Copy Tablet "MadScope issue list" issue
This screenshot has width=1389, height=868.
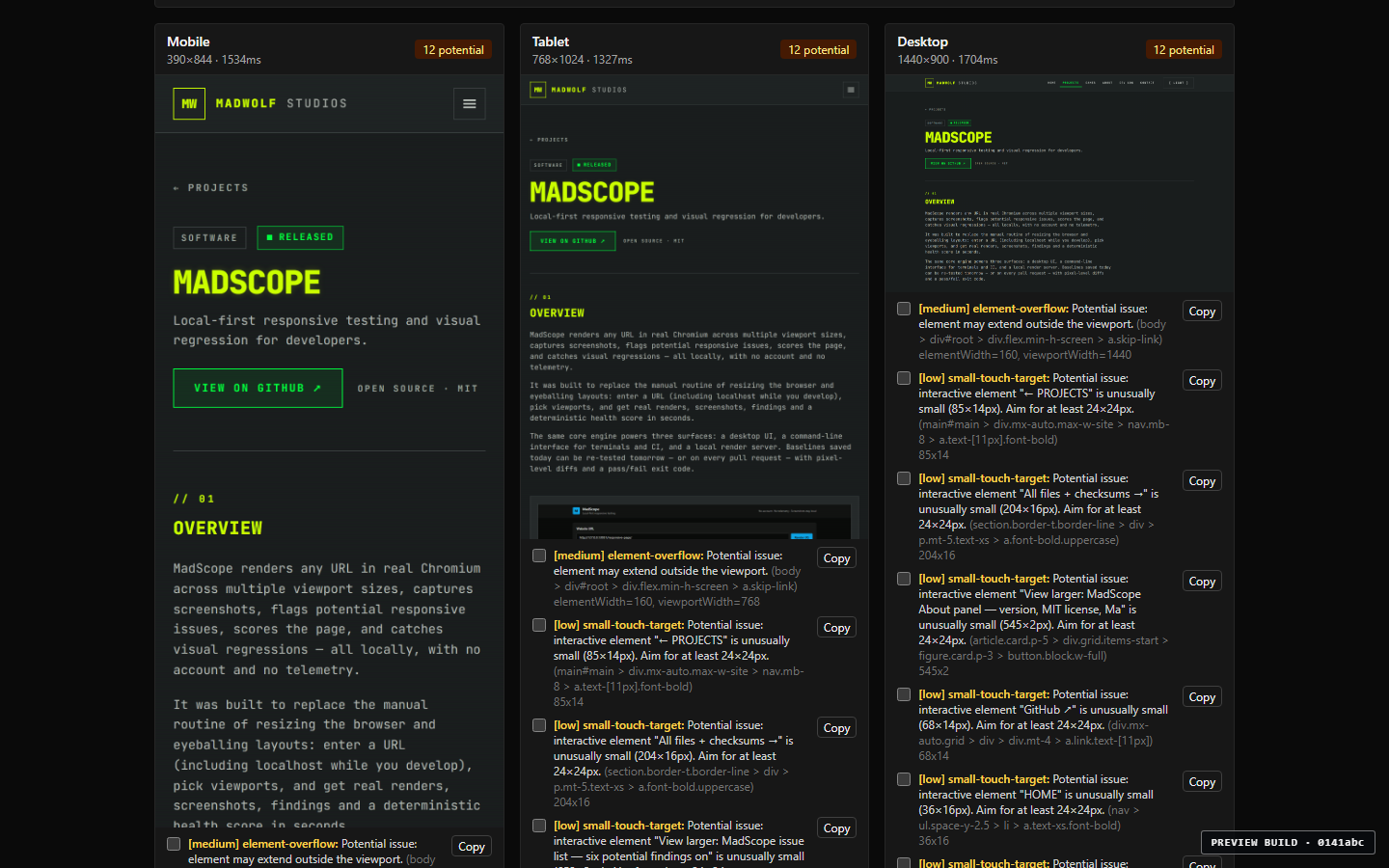[837, 828]
